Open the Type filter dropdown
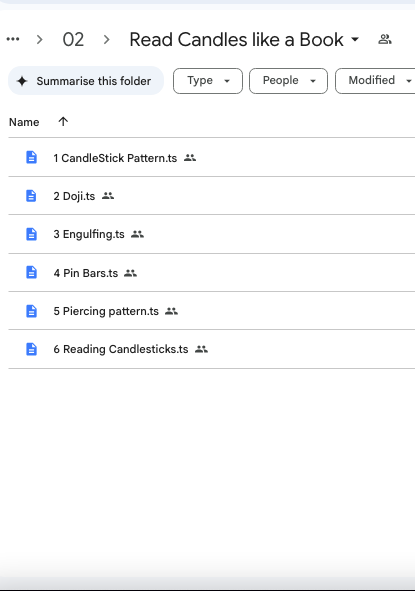415x591 pixels. point(208,81)
